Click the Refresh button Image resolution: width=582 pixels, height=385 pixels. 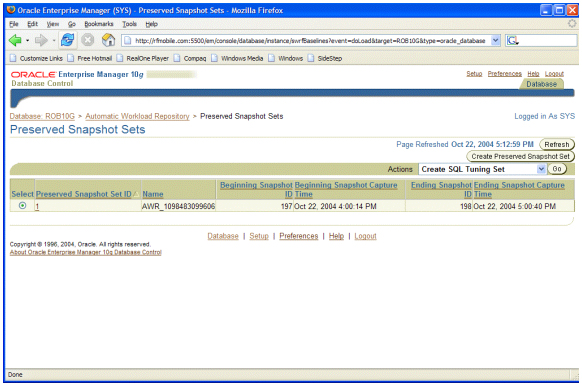(x=557, y=144)
